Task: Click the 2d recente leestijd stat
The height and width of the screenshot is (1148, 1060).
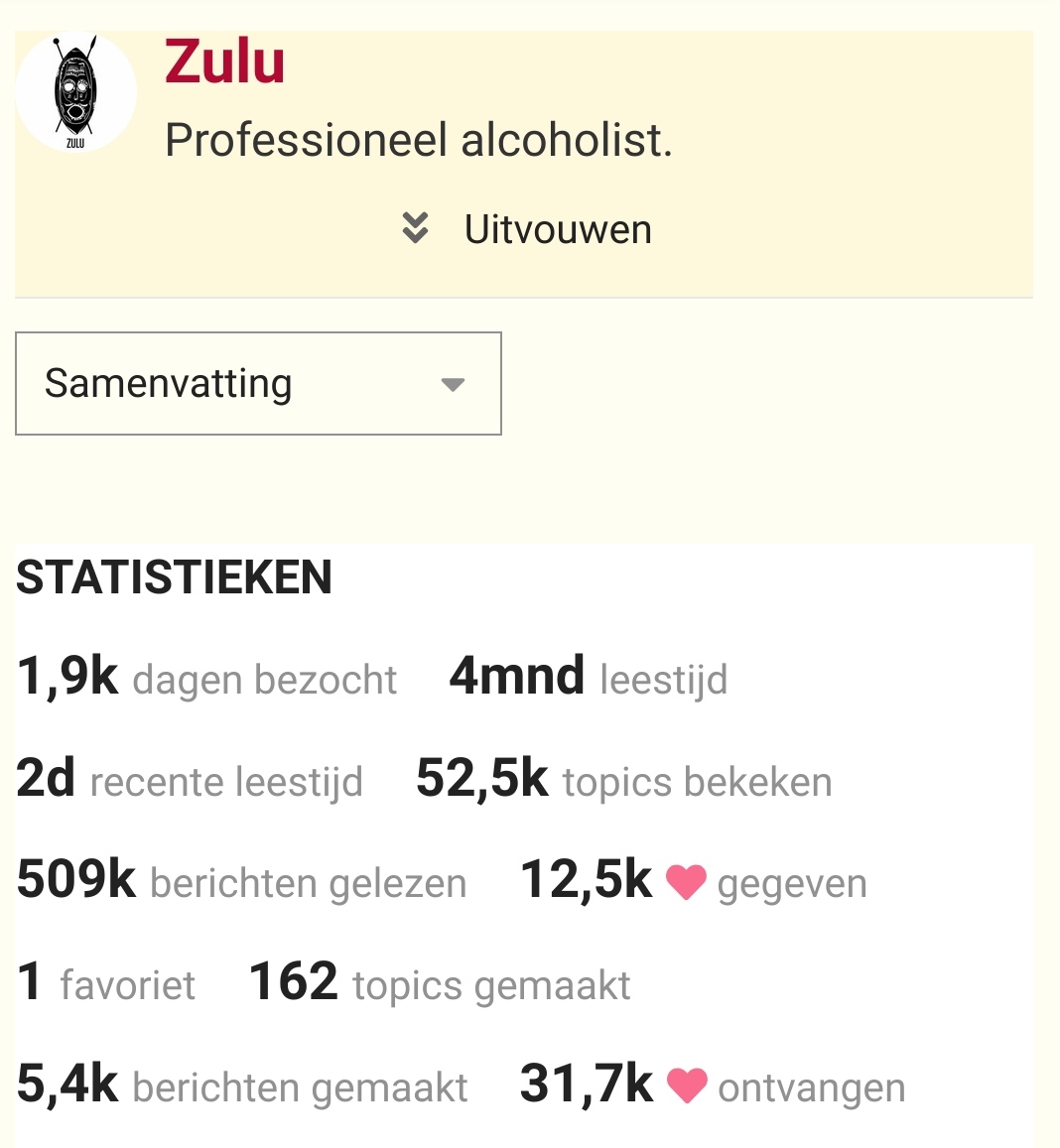Action: click(x=190, y=779)
